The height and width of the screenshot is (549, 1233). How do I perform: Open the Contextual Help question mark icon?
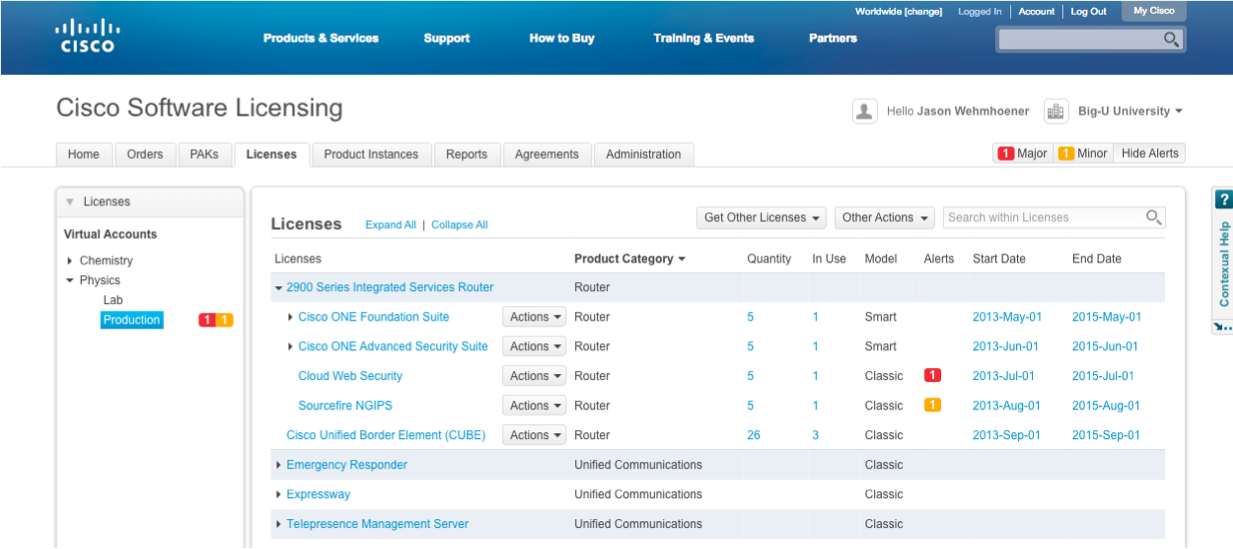click(1223, 199)
